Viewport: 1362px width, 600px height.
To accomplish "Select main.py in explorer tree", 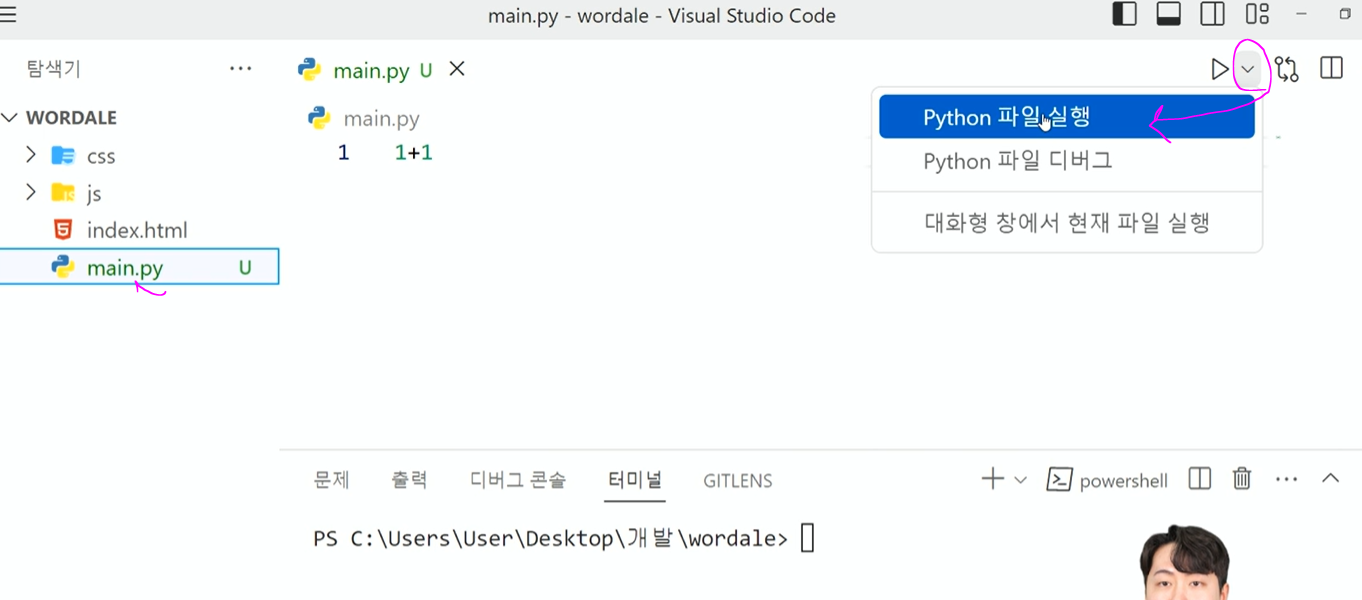I will (139, 267).
